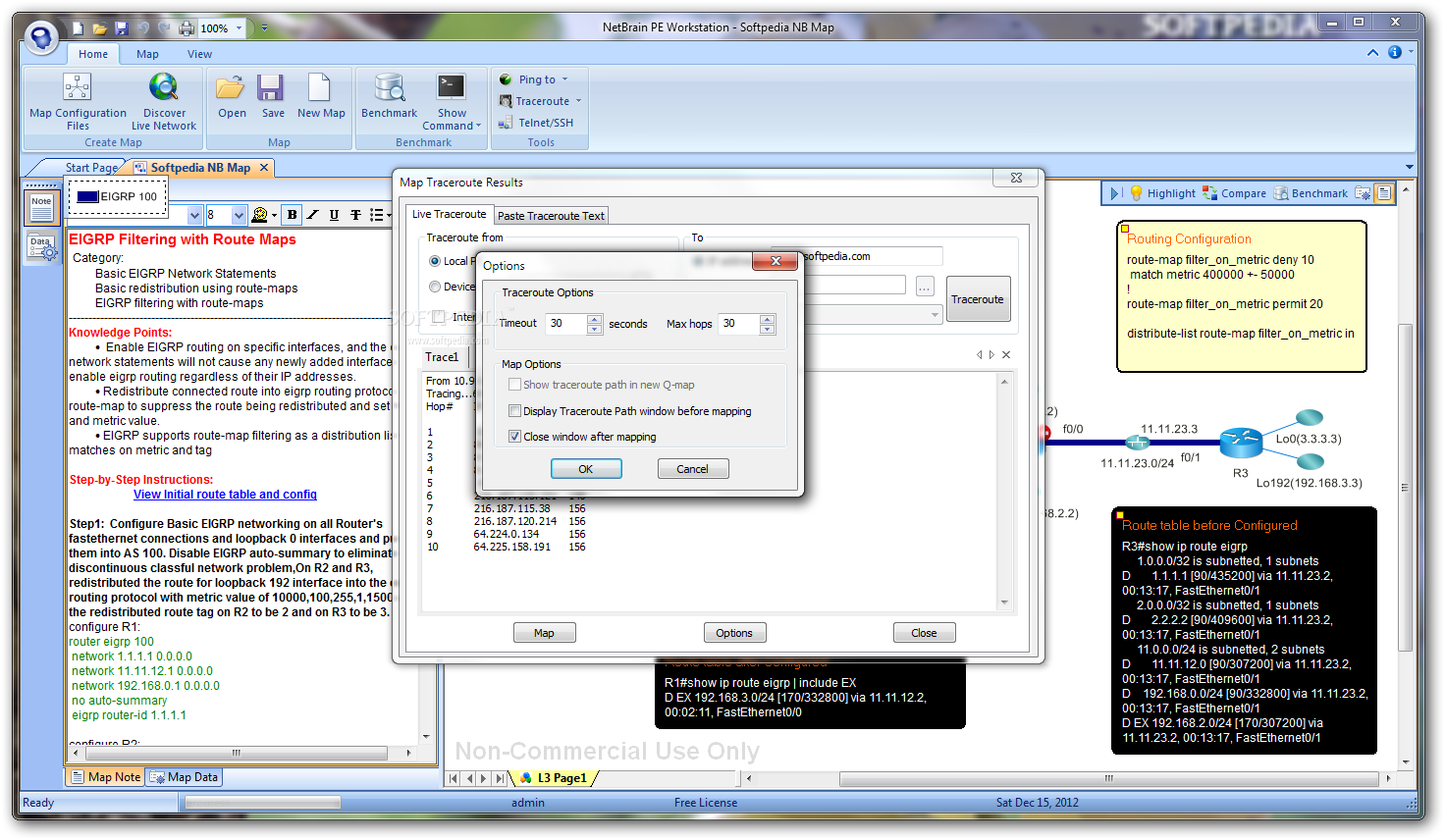1445x840 pixels.
Task: Open View Initial route table and config link
Action: click(x=225, y=495)
